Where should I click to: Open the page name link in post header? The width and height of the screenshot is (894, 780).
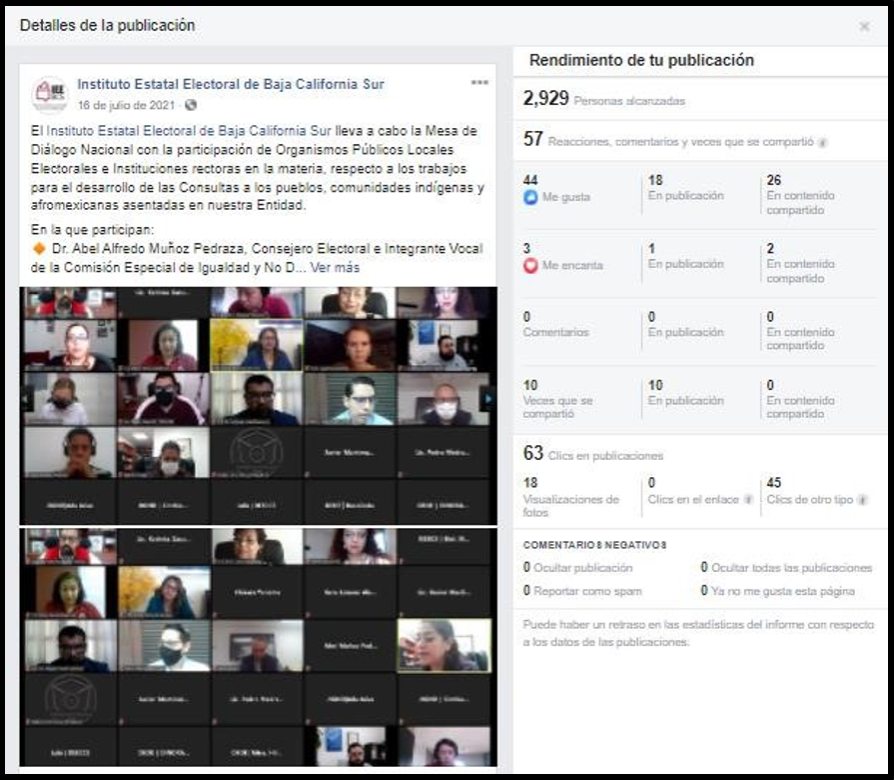pos(230,84)
